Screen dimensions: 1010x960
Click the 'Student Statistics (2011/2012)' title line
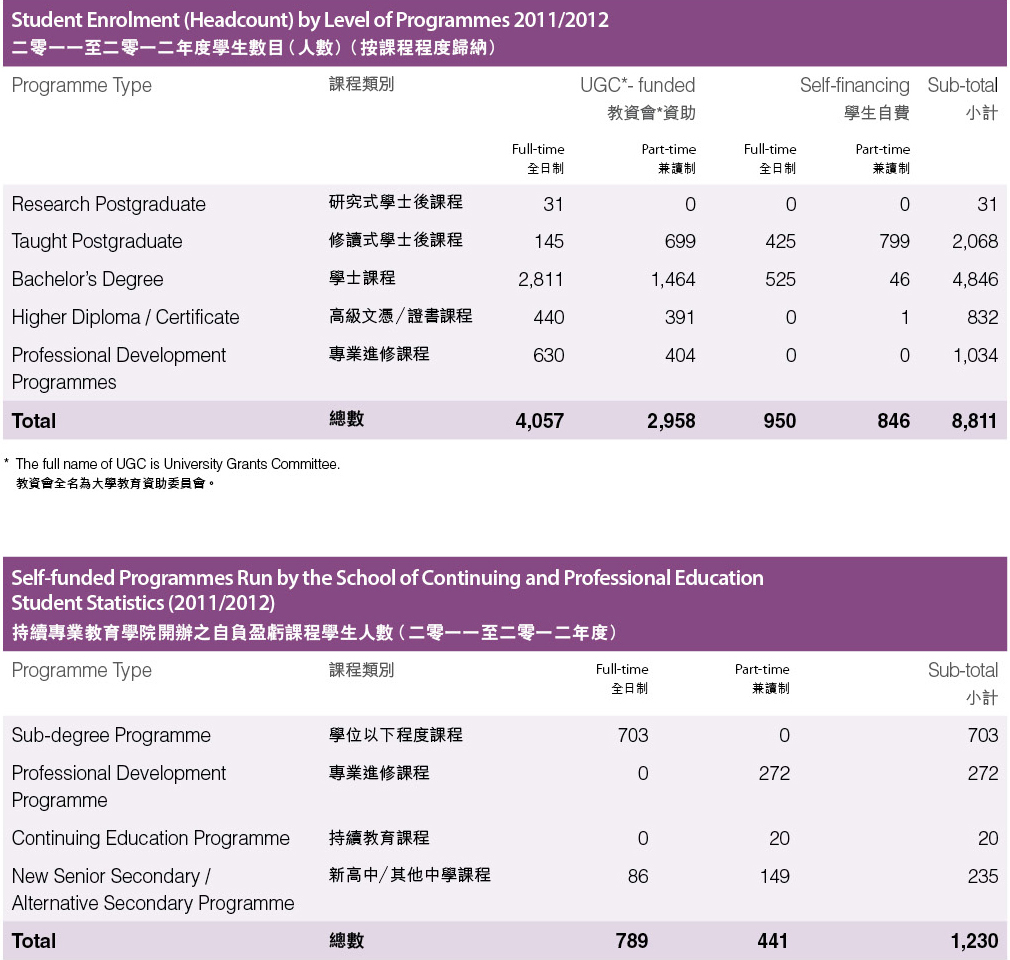(143, 603)
